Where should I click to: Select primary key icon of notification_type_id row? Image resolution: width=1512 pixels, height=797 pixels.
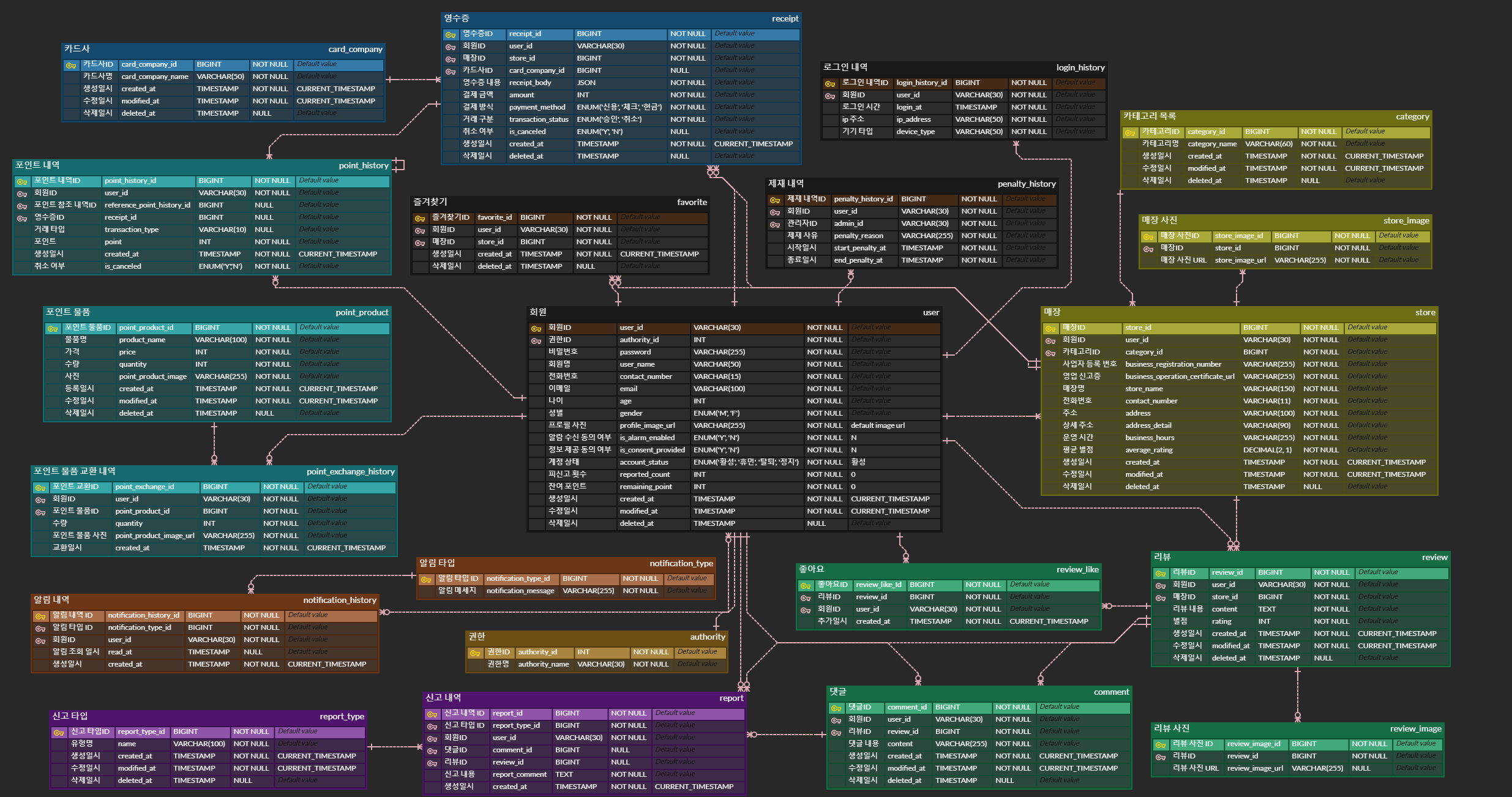tap(426, 580)
